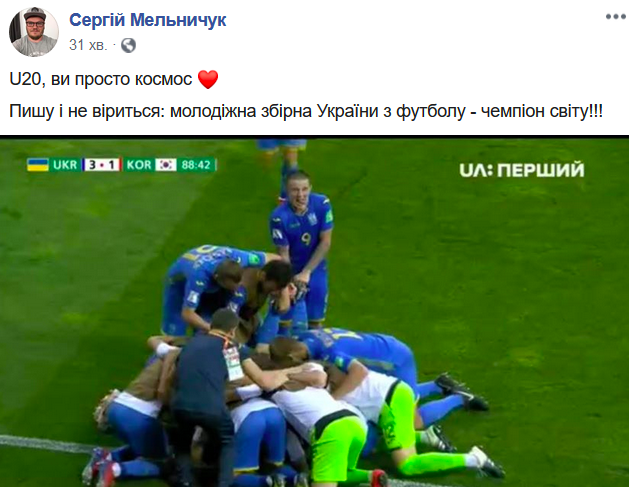
Task: Click the goalkeeper's neon green shorts
Action: (339, 447)
